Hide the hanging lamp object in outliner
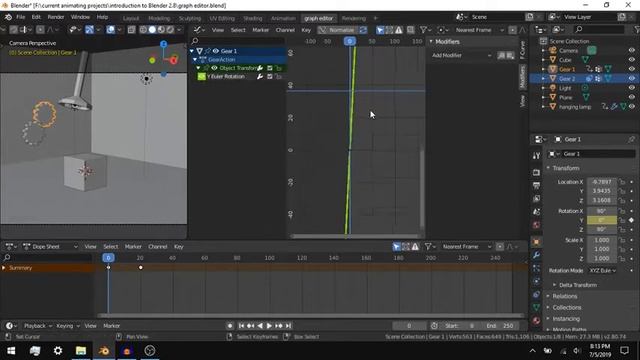This screenshot has width=640, height=360. click(632, 107)
